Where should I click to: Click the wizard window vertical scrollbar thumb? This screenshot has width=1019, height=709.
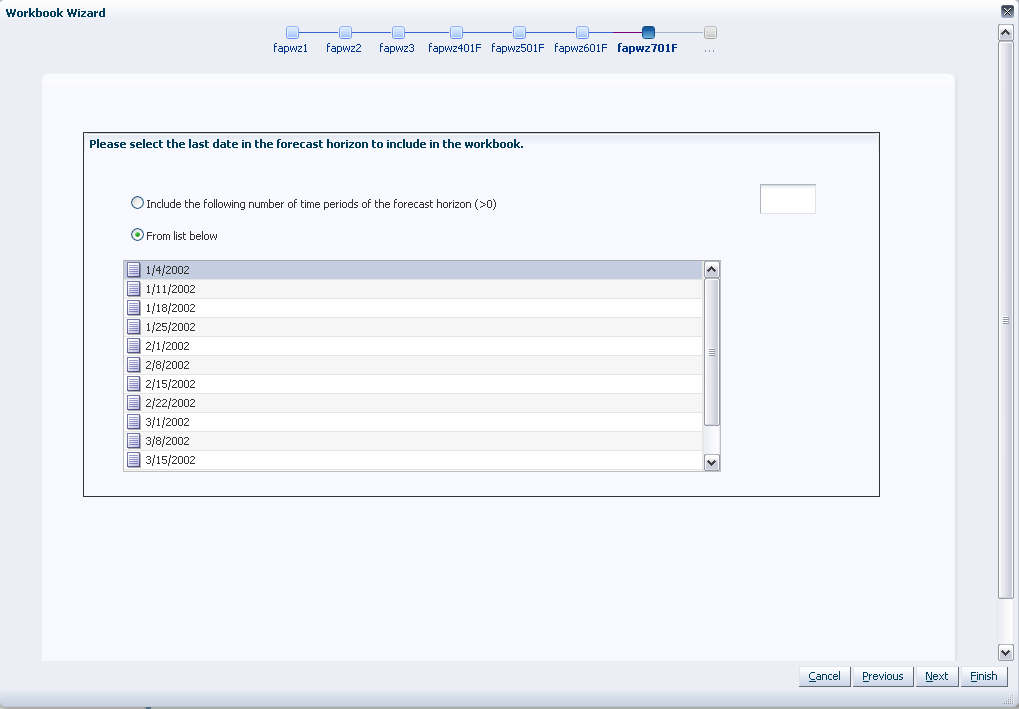pyautogui.click(x=1005, y=320)
